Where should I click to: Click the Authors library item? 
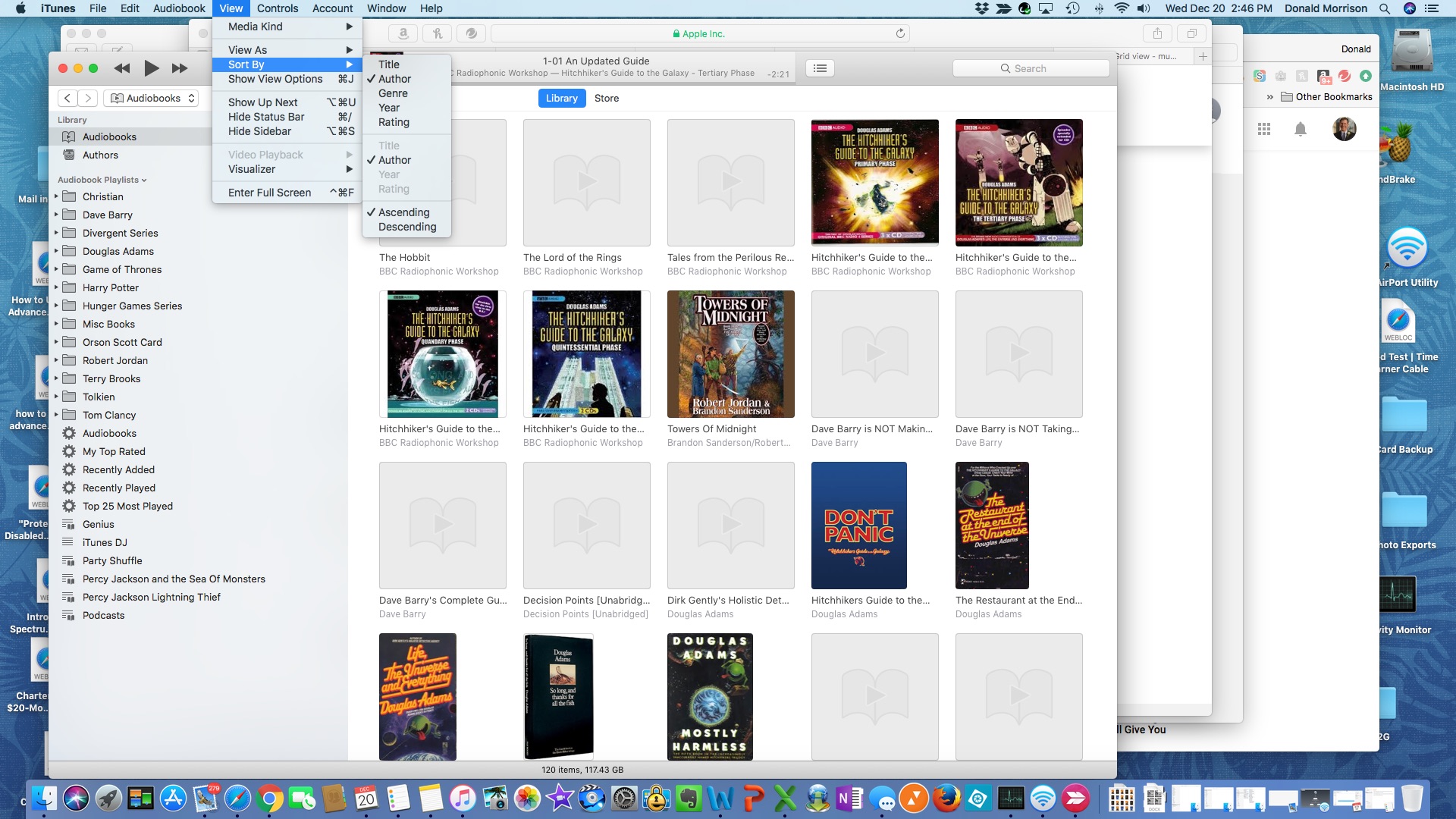(x=100, y=155)
